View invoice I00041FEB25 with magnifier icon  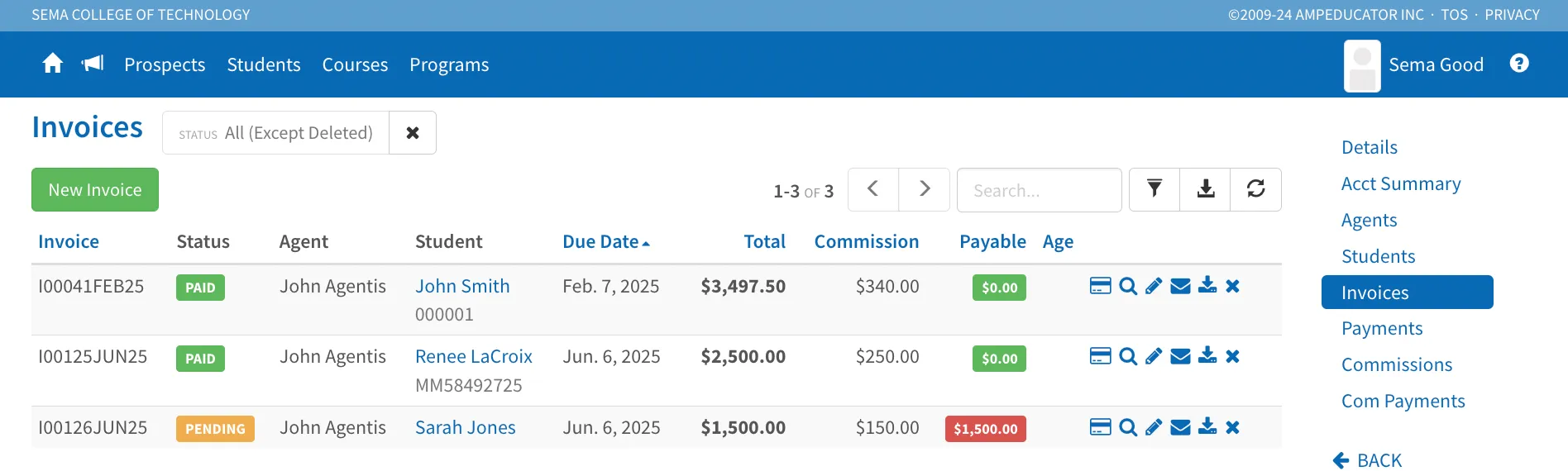click(1128, 286)
